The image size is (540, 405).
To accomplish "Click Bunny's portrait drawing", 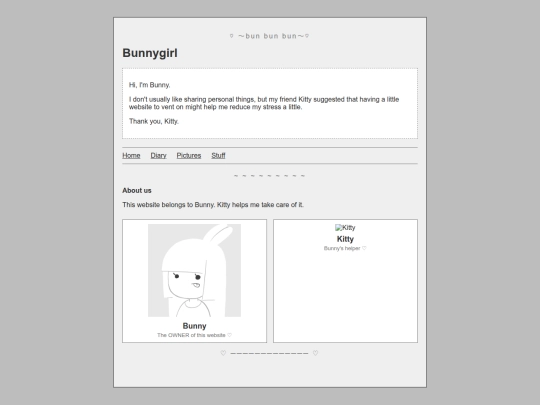I will pyautogui.click(x=195, y=270).
